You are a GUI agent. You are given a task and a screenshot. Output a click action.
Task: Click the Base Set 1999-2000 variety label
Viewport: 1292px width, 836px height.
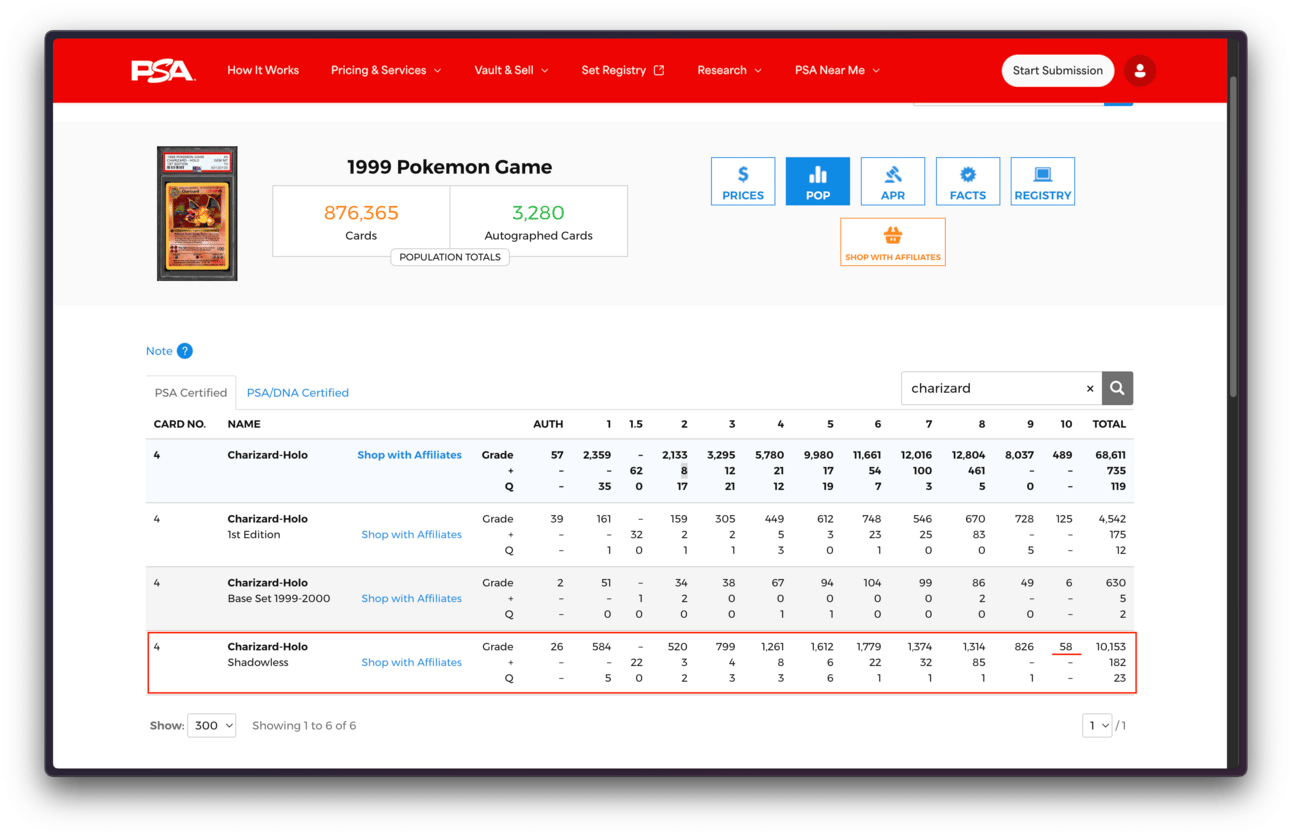[x=279, y=599]
